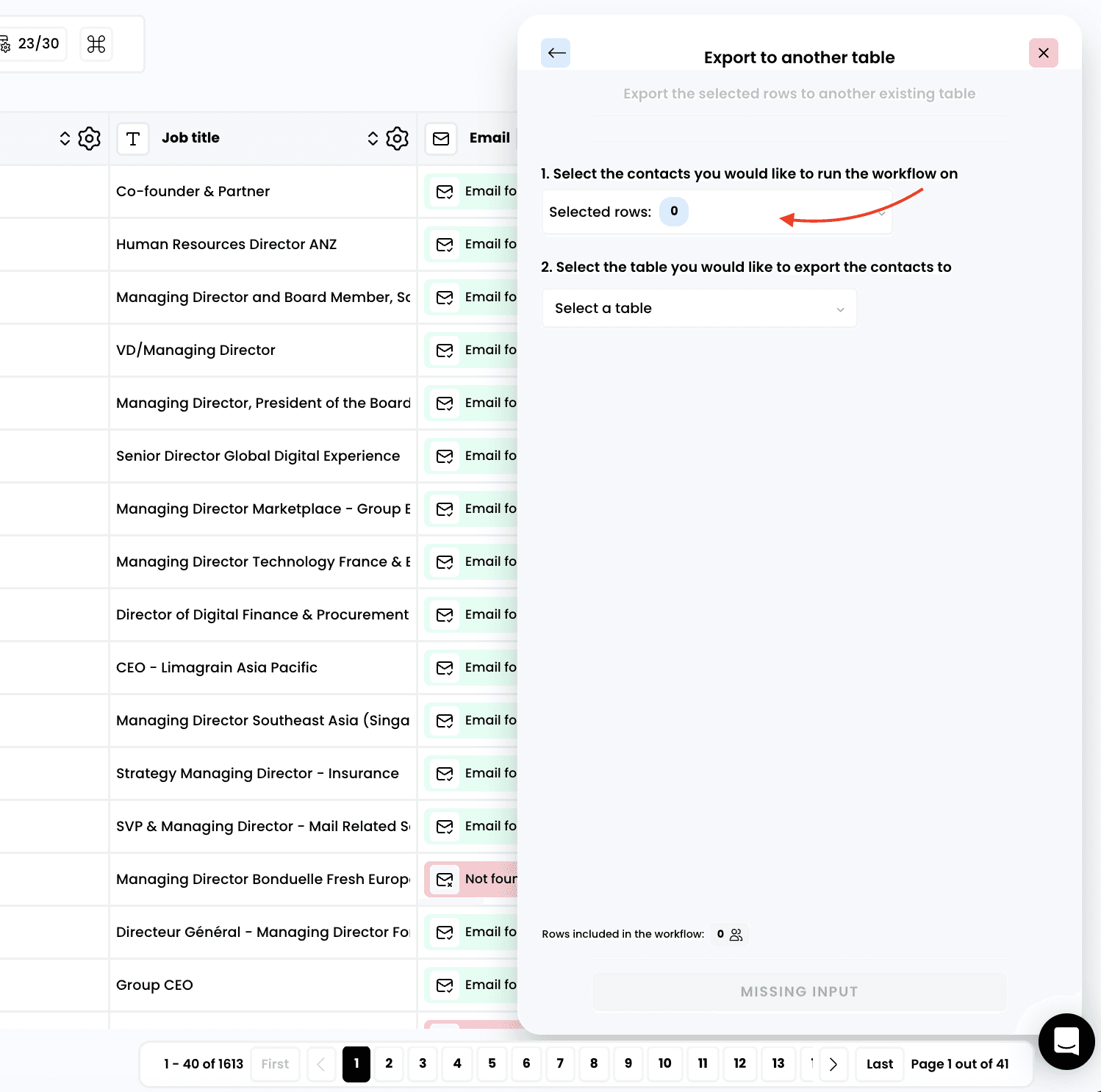The height and width of the screenshot is (1092, 1101).
Task: Click email status for Human Resources Director ANZ
Action: pyautogui.click(x=471, y=244)
